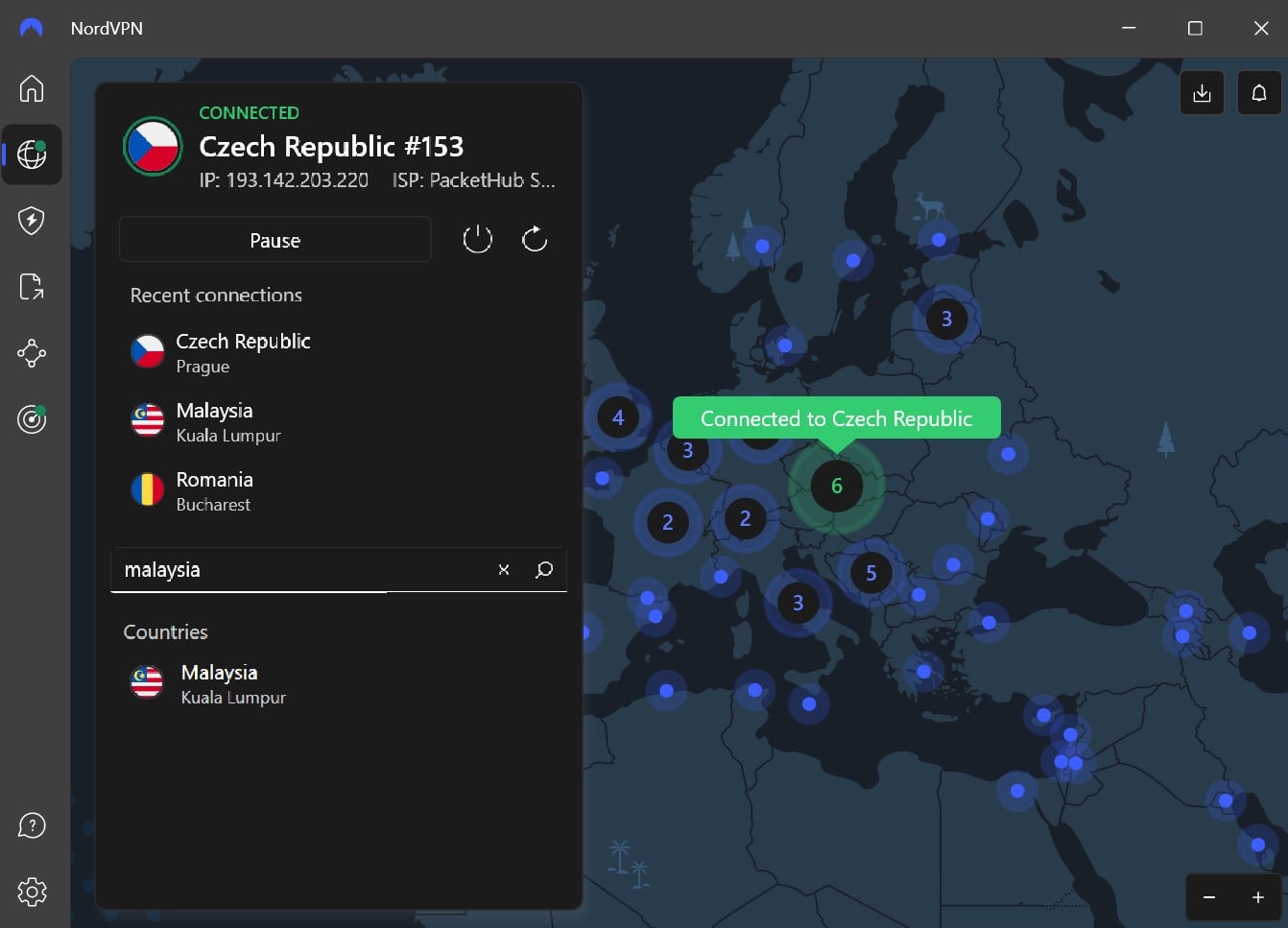Zoom in on the map with plus

click(1258, 896)
